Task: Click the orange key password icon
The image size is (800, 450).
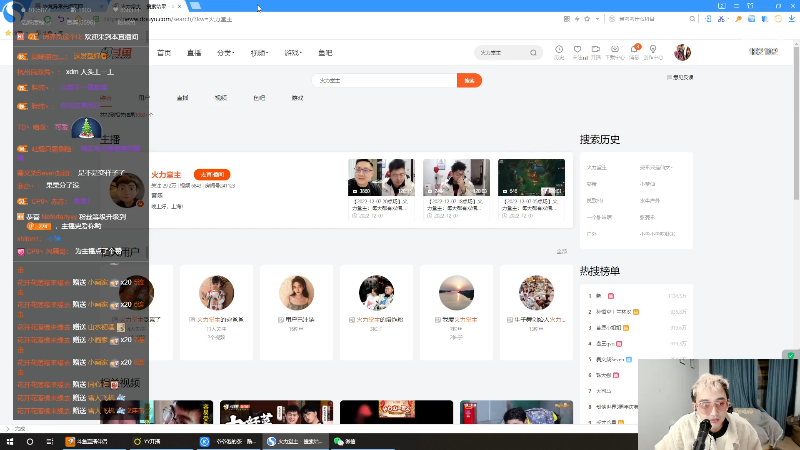Action: coord(738,19)
